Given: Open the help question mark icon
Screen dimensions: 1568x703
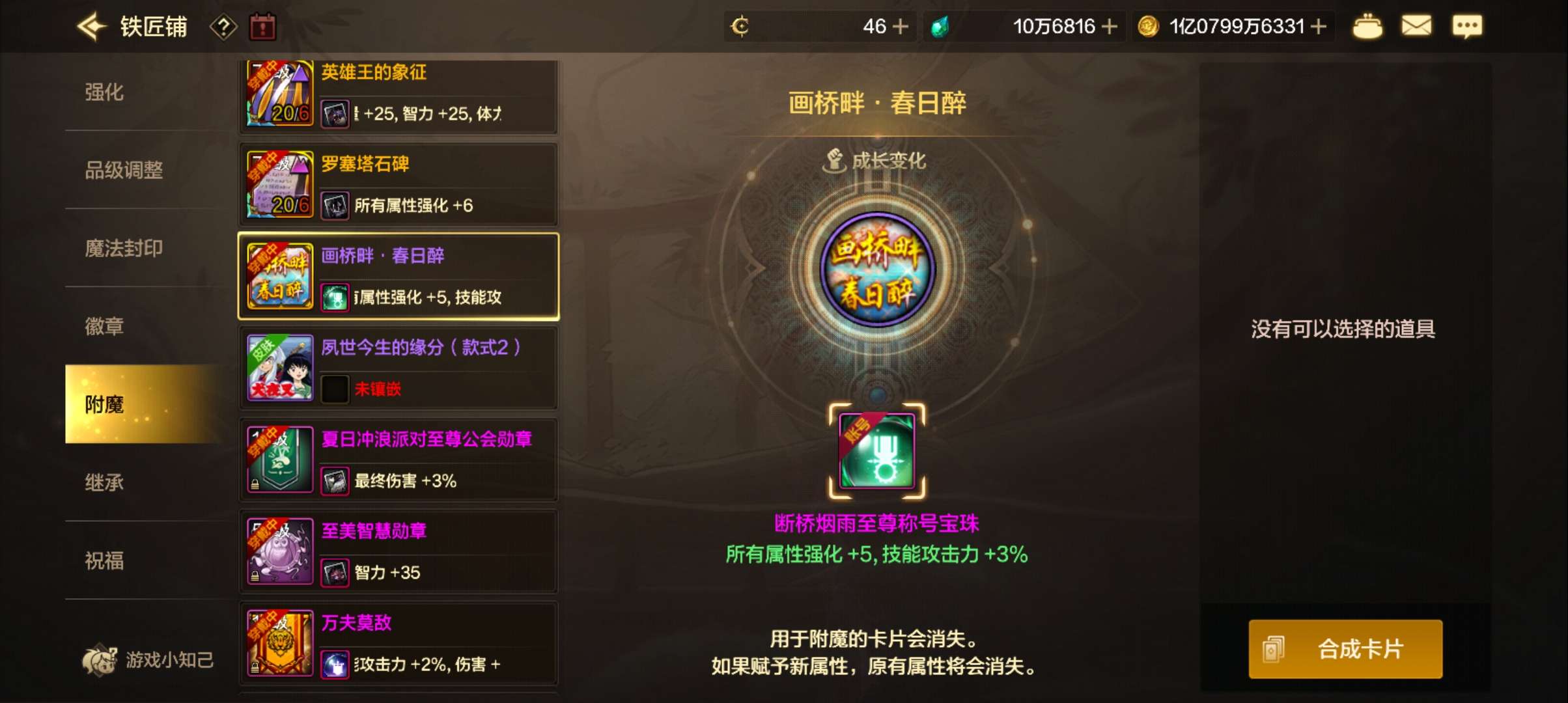Looking at the screenshot, I should point(223,27).
